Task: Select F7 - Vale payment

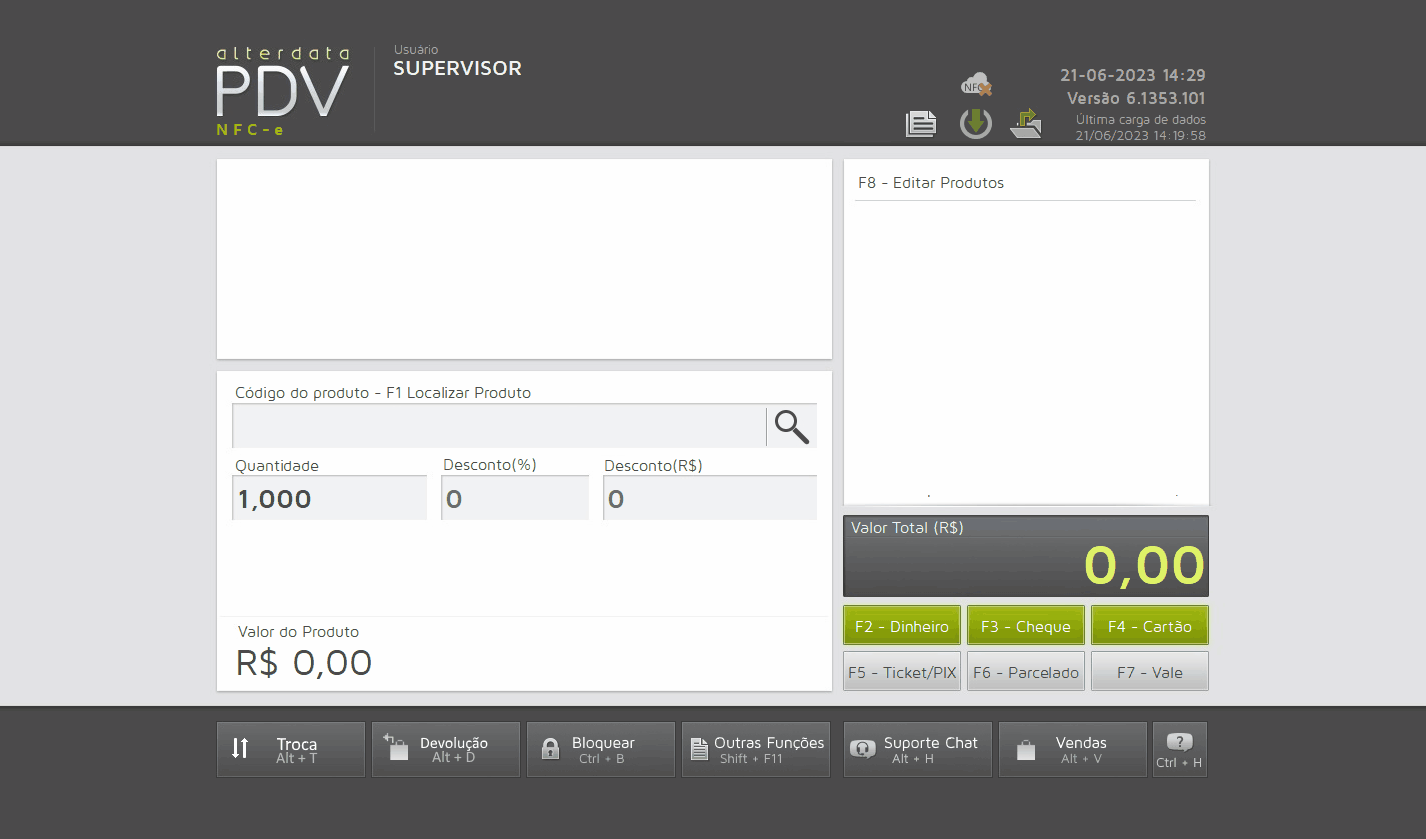Action: (x=1150, y=672)
